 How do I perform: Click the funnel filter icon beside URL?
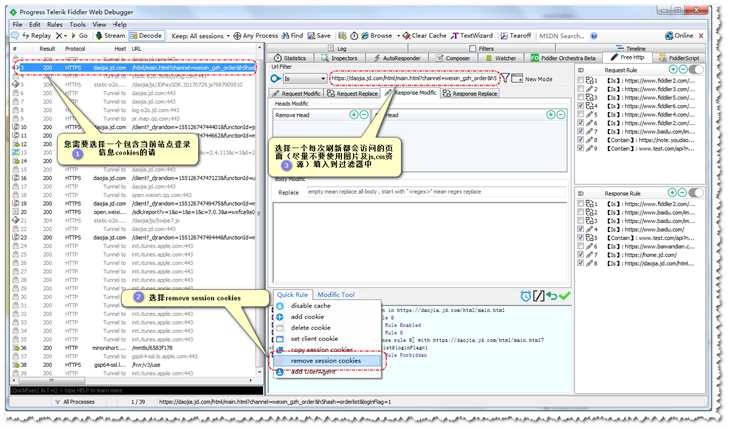click(x=504, y=79)
